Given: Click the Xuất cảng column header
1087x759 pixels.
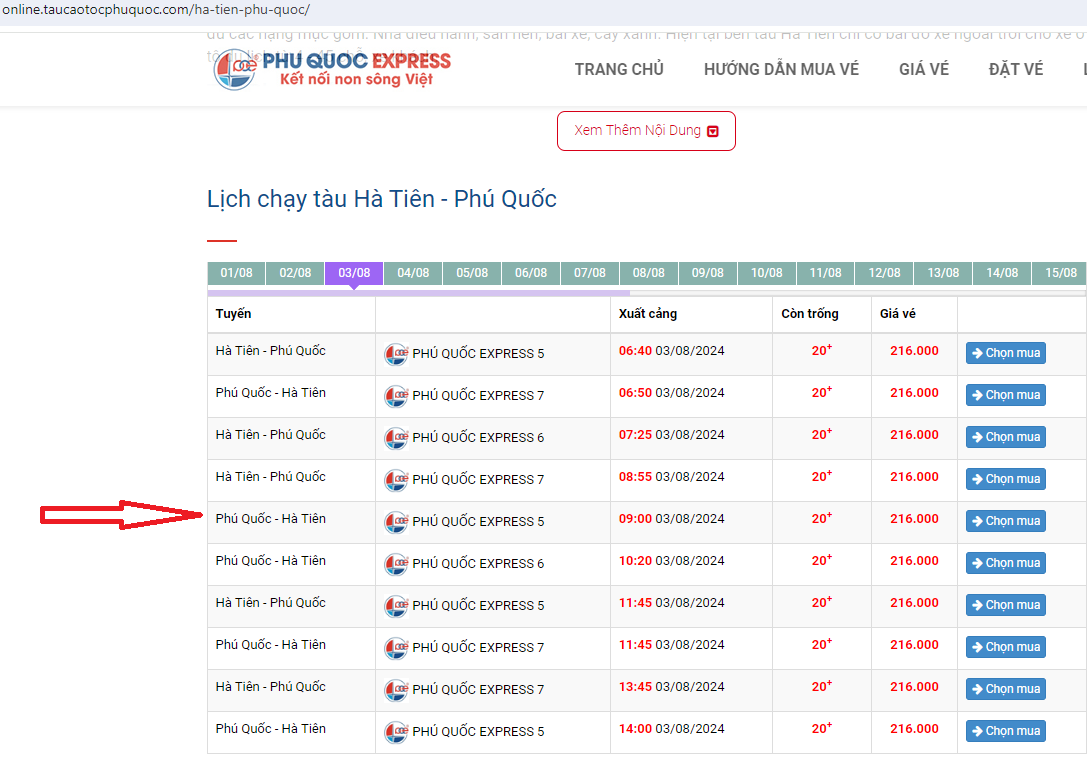Looking at the screenshot, I should [x=647, y=314].
